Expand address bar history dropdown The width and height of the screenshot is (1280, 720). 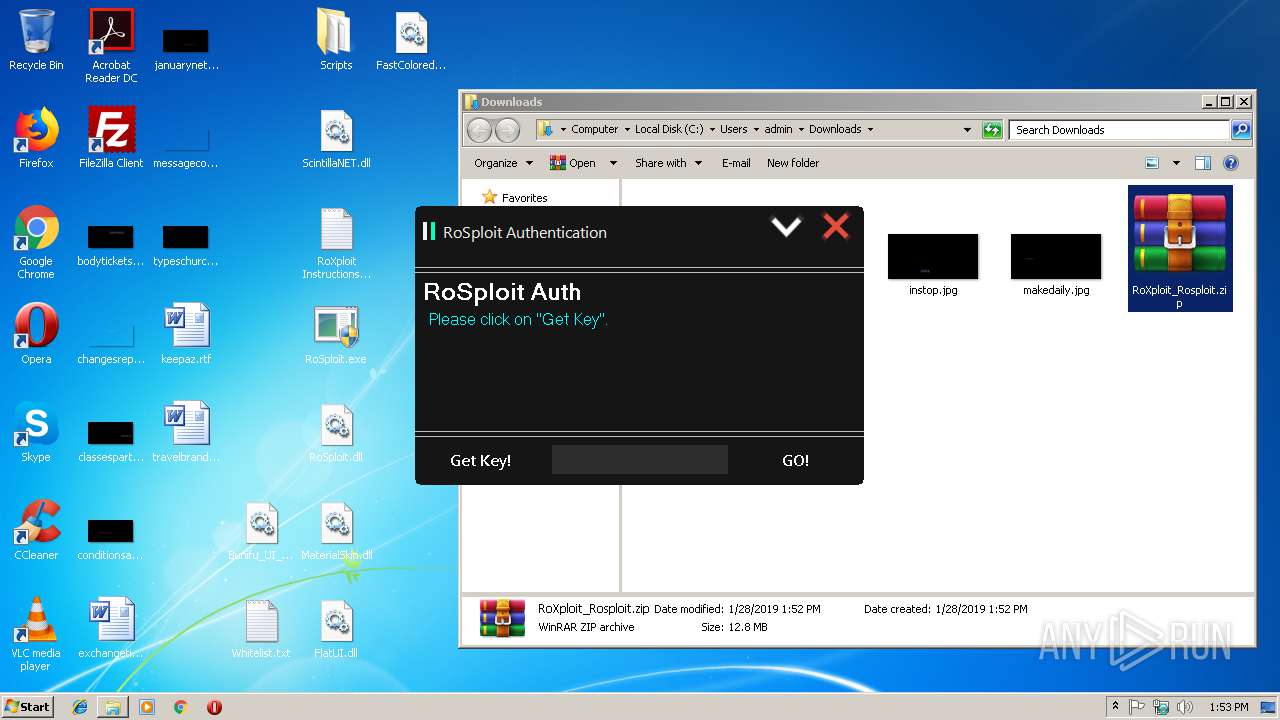[x=967, y=129]
